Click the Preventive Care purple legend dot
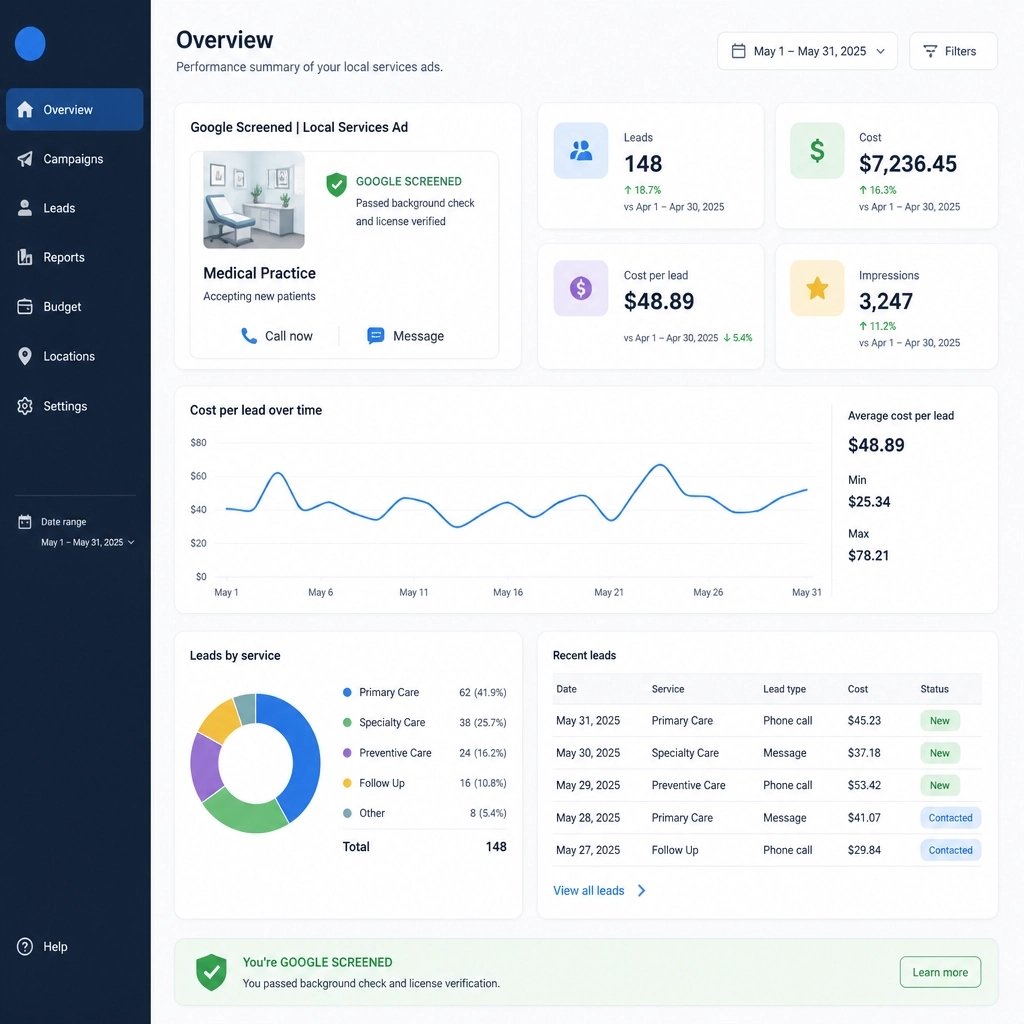The height and width of the screenshot is (1024, 1024). tap(347, 752)
